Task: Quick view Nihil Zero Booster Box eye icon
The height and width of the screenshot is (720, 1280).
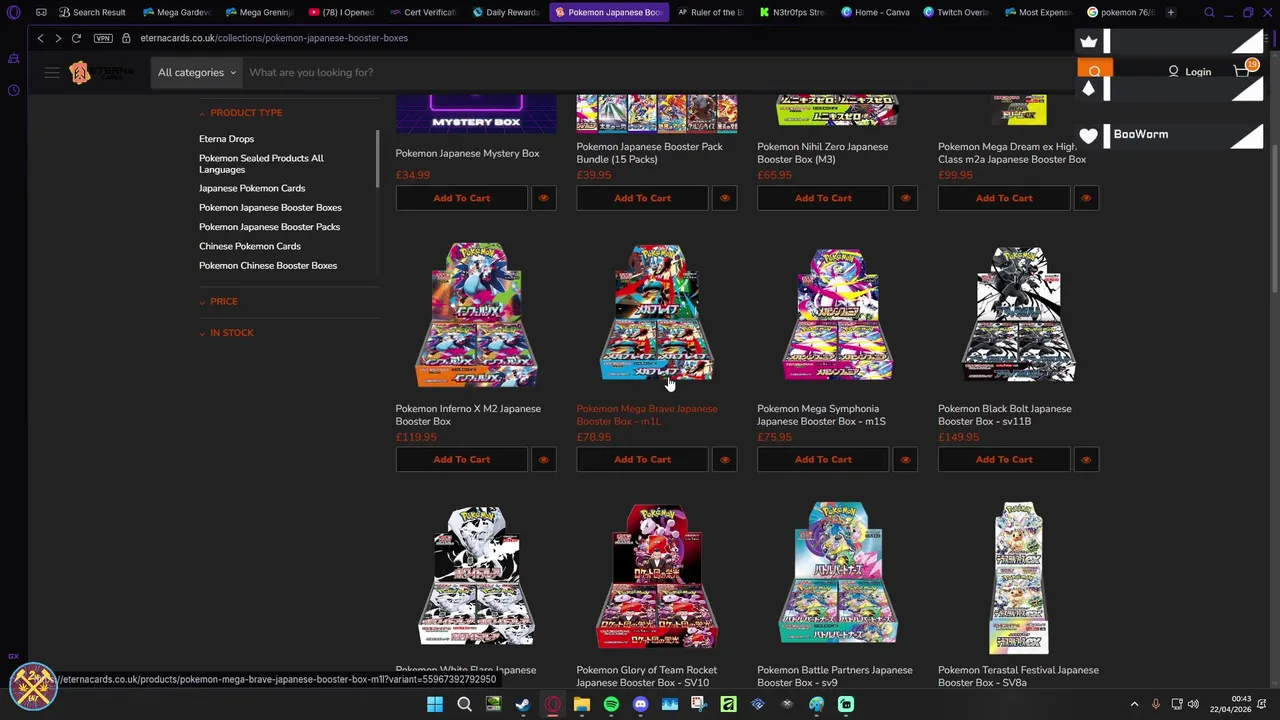Action: (x=905, y=198)
